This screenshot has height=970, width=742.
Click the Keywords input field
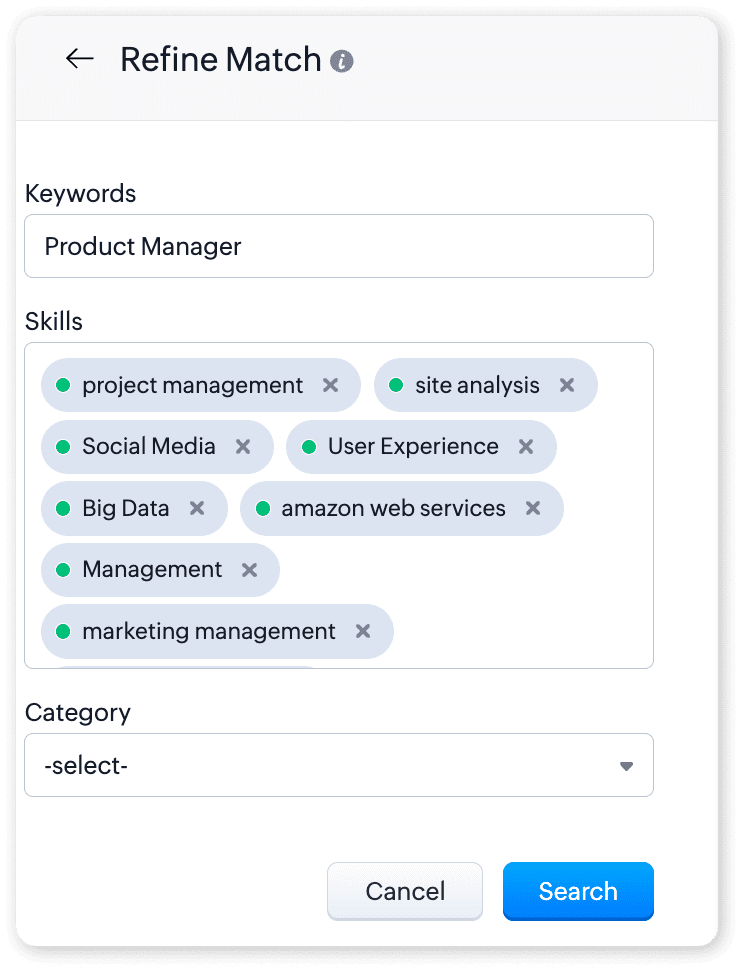pyautogui.click(x=338, y=246)
